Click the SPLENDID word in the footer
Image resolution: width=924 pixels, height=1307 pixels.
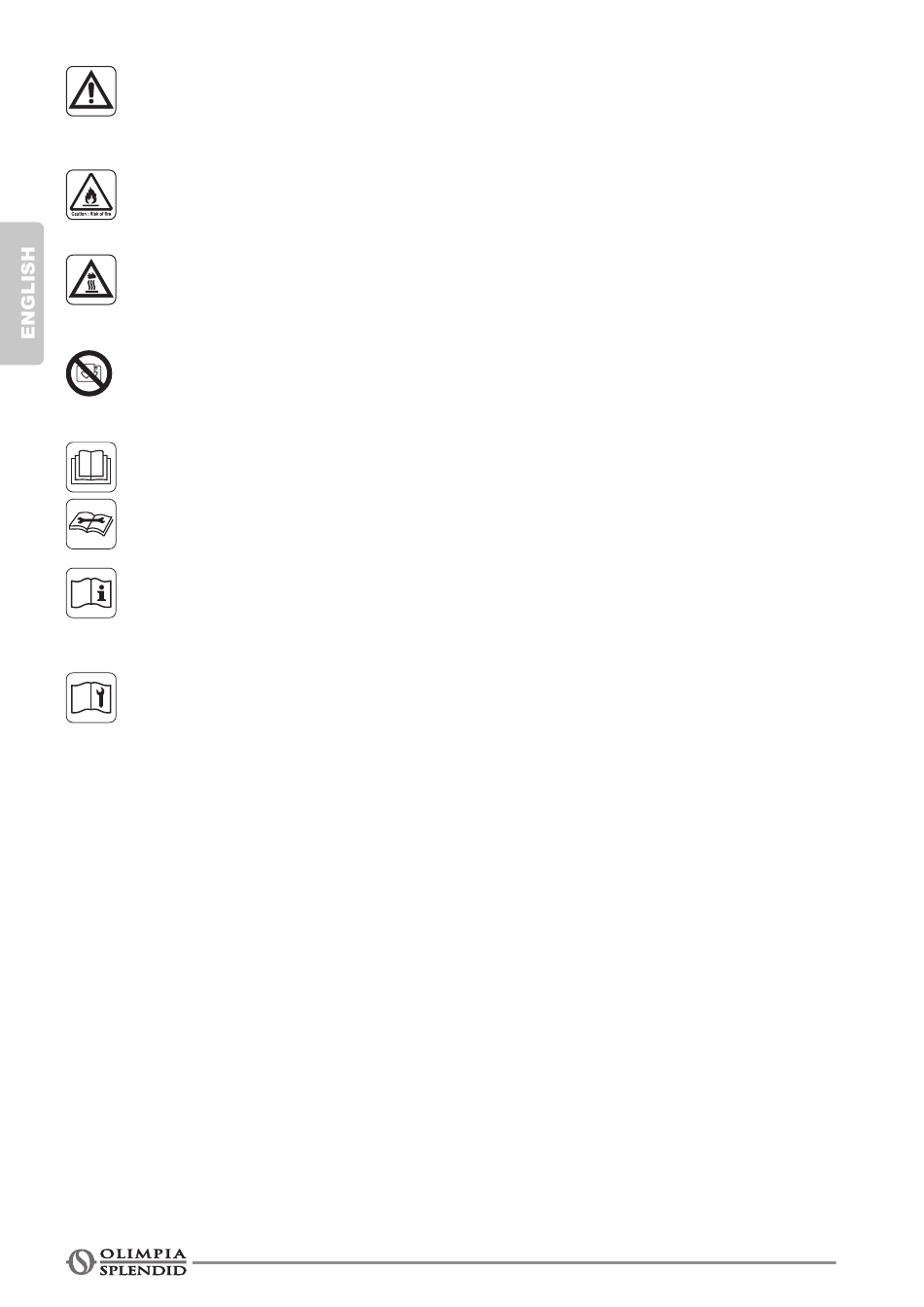coord(143,1270)
